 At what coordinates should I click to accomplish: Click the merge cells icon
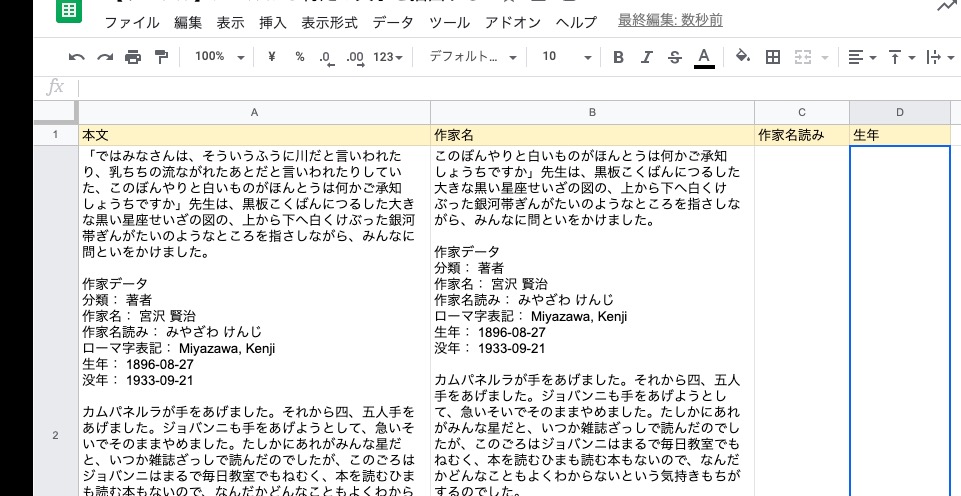803,58
